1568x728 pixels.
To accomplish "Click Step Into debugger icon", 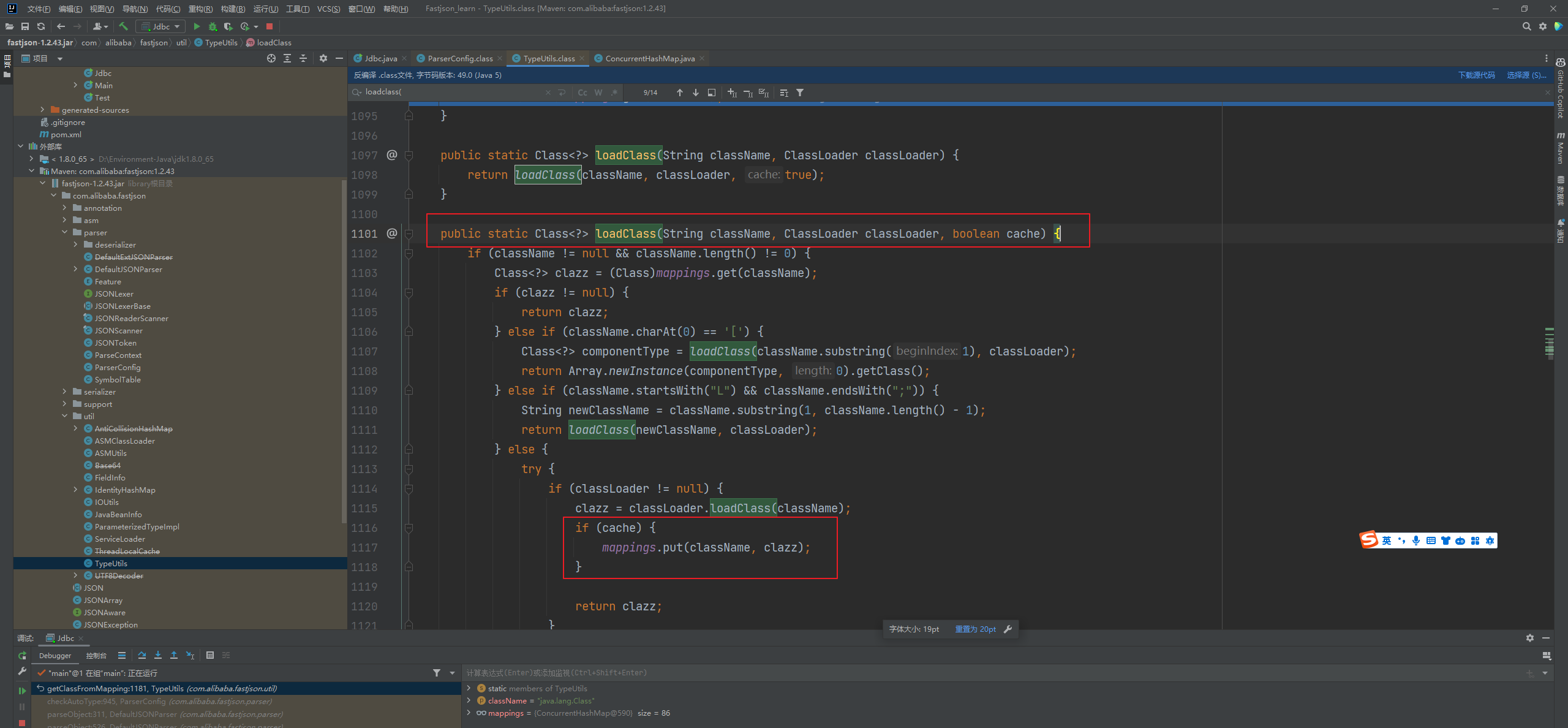I will pos(158,655).
